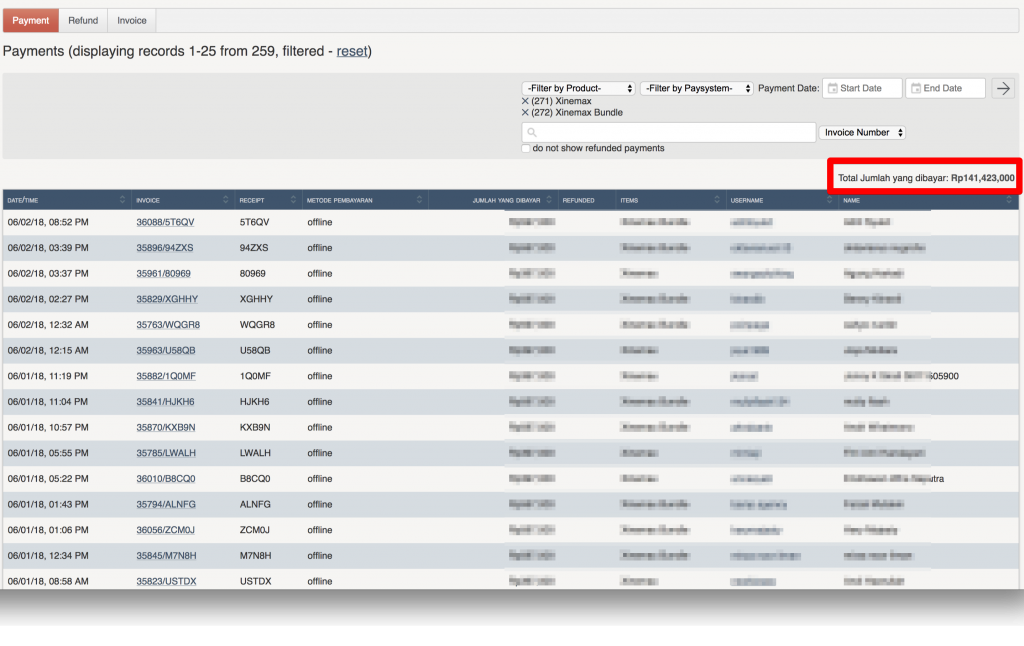1024x646 pixels.
Task: Open invoice 36056/ZCM0J
Action: 165,530
